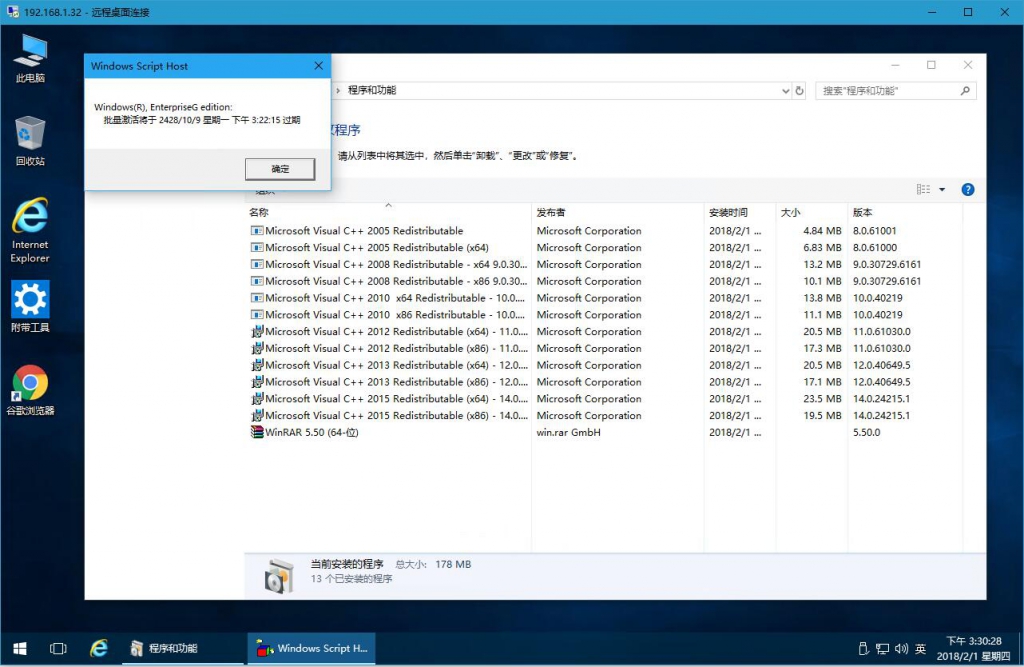Open the view options dropdown arrow
This screenshot has width=1024, height=667.
pyautogui.click(x=942, y=189)
